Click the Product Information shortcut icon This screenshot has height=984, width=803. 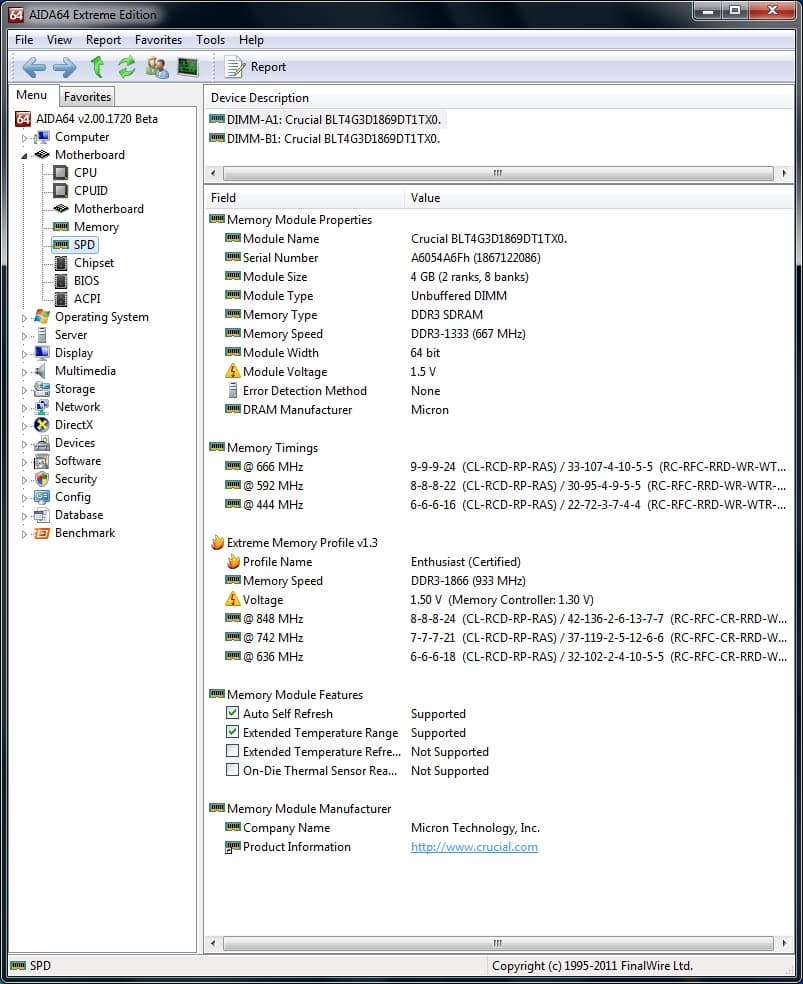[x=233, y=847]
